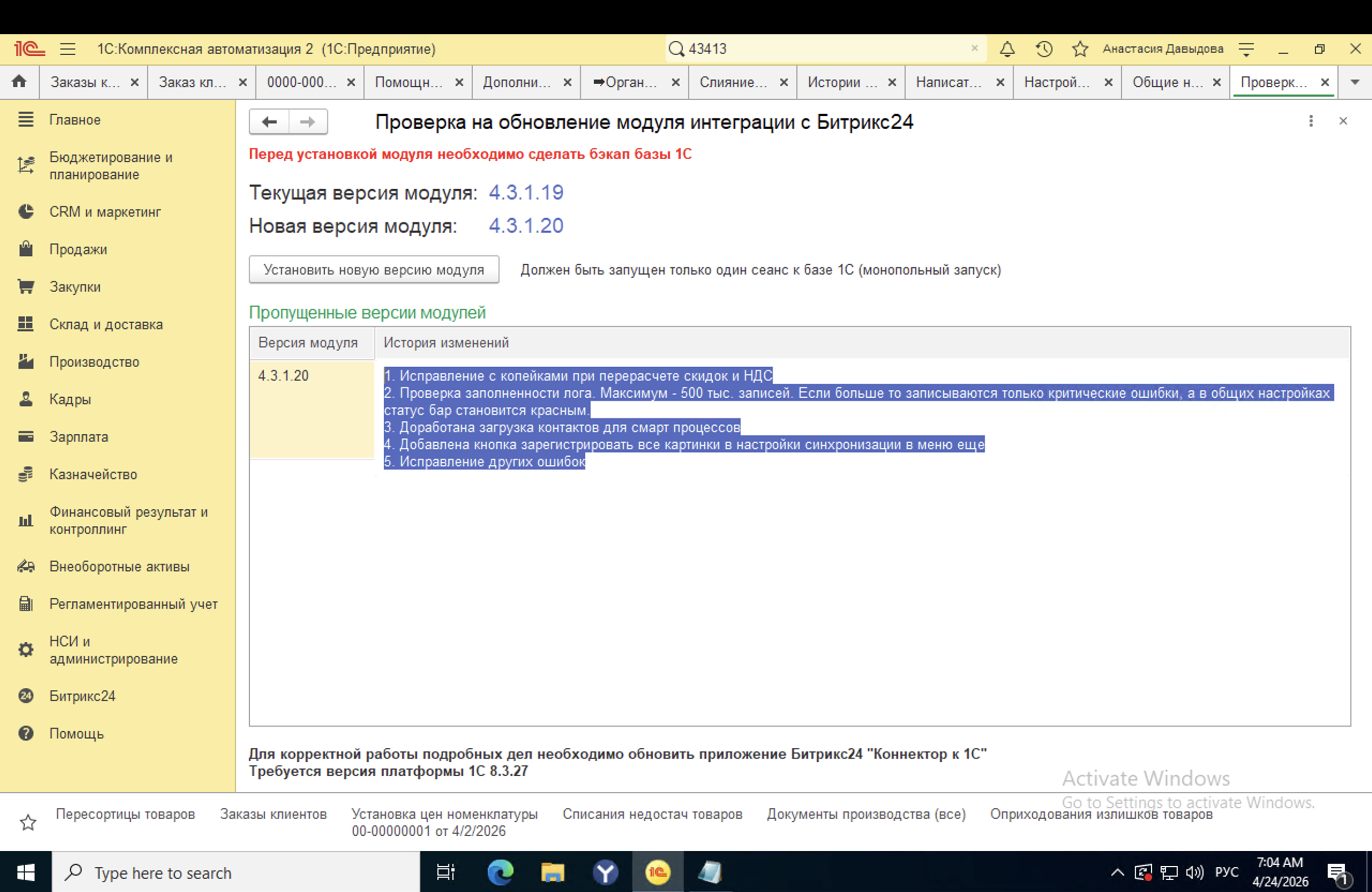Screen dimensions: 1372x892
Task: Open Заказы клиентов favorite link
Action: pyautogui.click(x=273, y=814)
